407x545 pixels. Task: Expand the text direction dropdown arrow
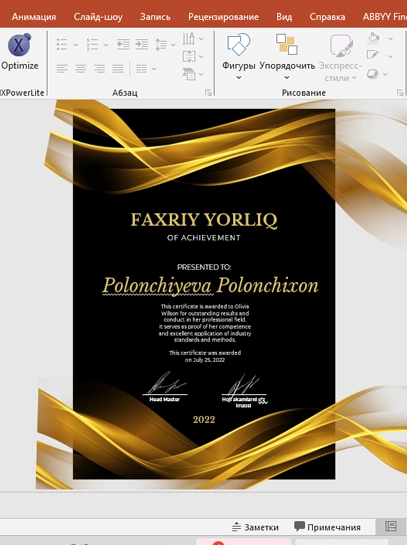[x=201, y=39]
